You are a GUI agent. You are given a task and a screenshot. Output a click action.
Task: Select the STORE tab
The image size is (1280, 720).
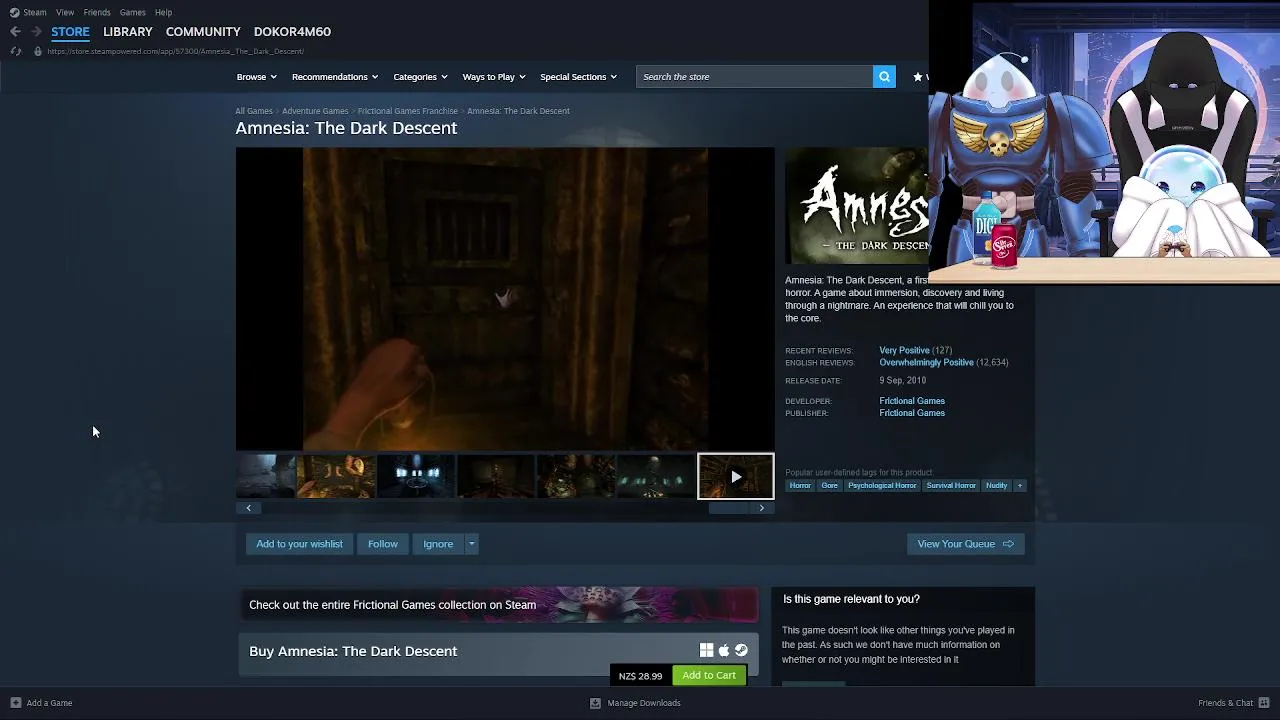click(70, 31)
